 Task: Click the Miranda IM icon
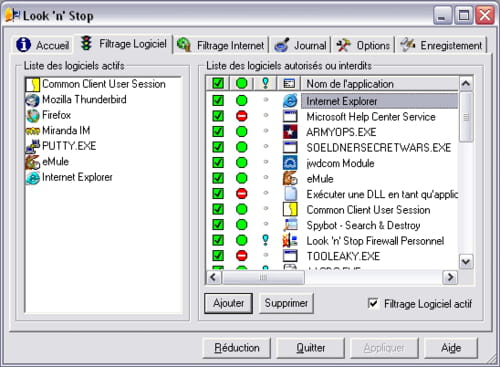32,131
